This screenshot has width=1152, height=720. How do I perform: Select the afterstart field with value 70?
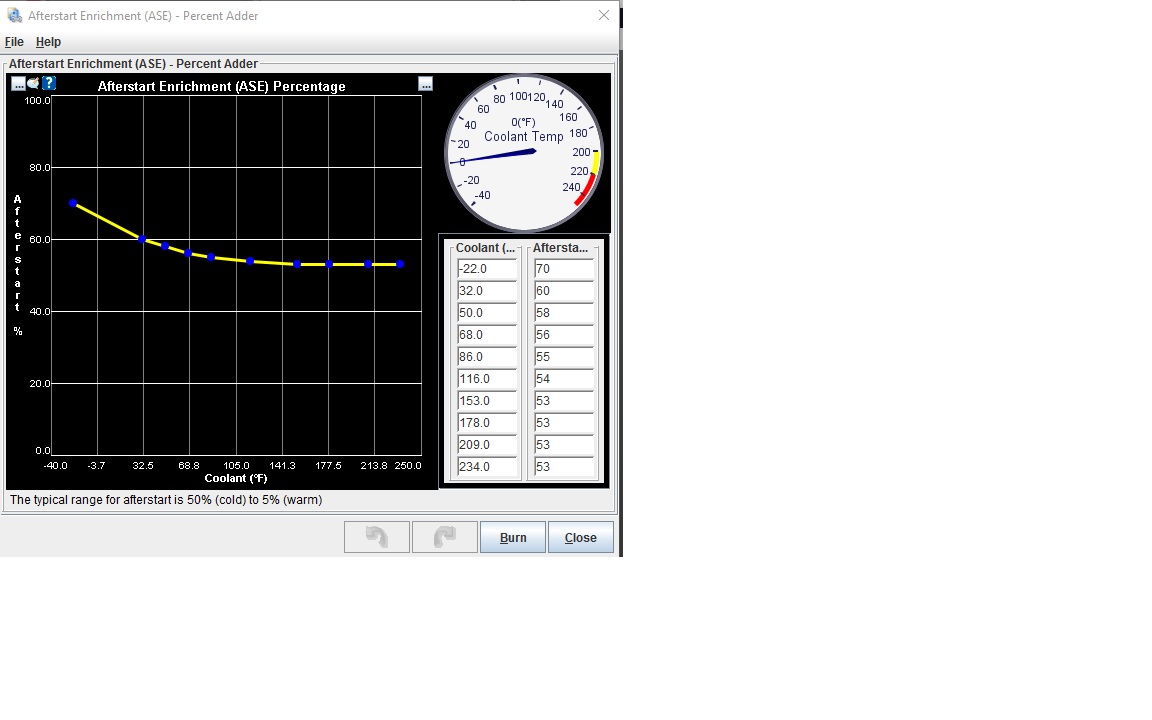(x=564, y=269)
